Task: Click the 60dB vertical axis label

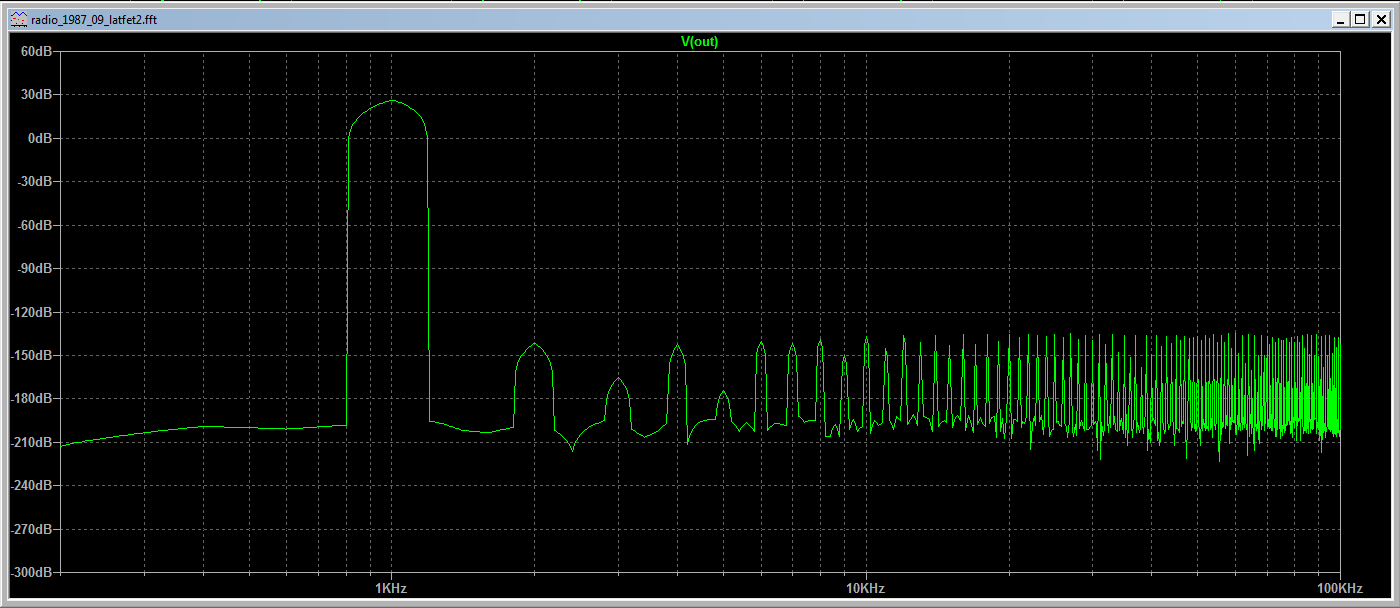Action: 36,51
